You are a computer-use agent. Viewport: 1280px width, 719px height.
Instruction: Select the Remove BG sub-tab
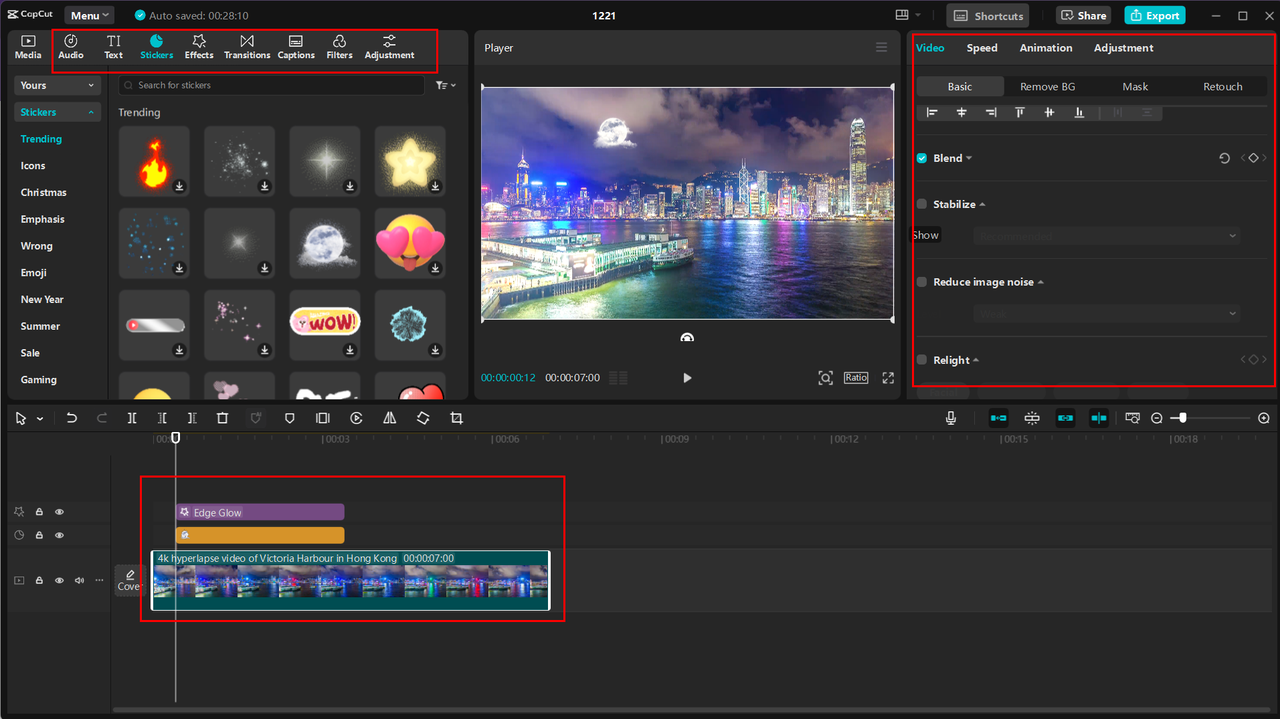[x=1047, y=87]
